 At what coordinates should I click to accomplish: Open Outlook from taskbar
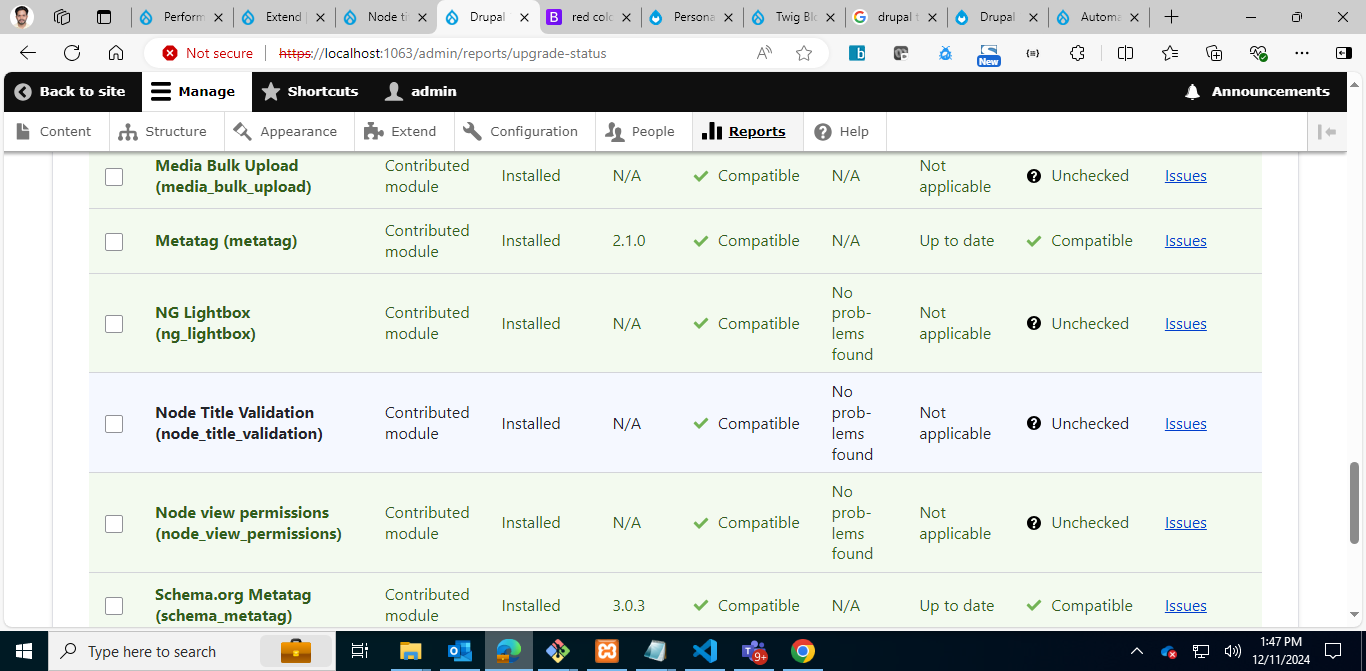tap(460, 651)
